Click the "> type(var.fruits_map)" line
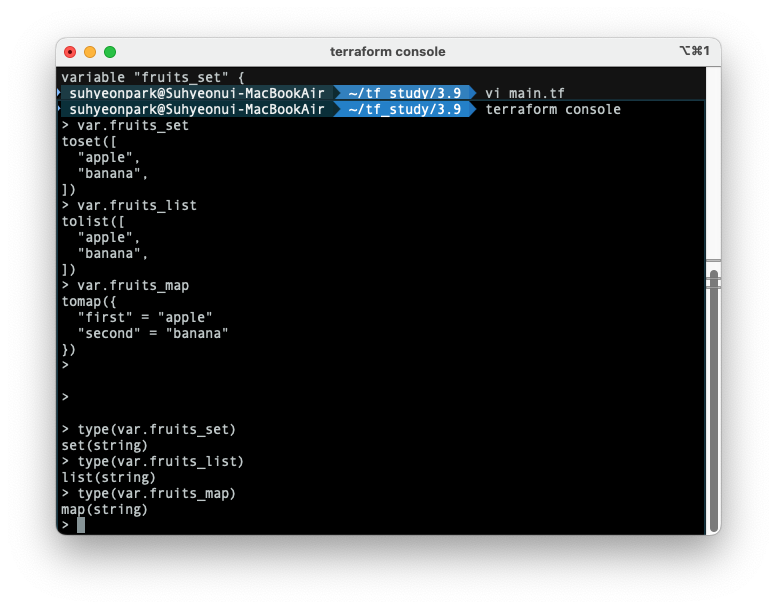Screen dimensions: 777x609 tap(149, 494)
